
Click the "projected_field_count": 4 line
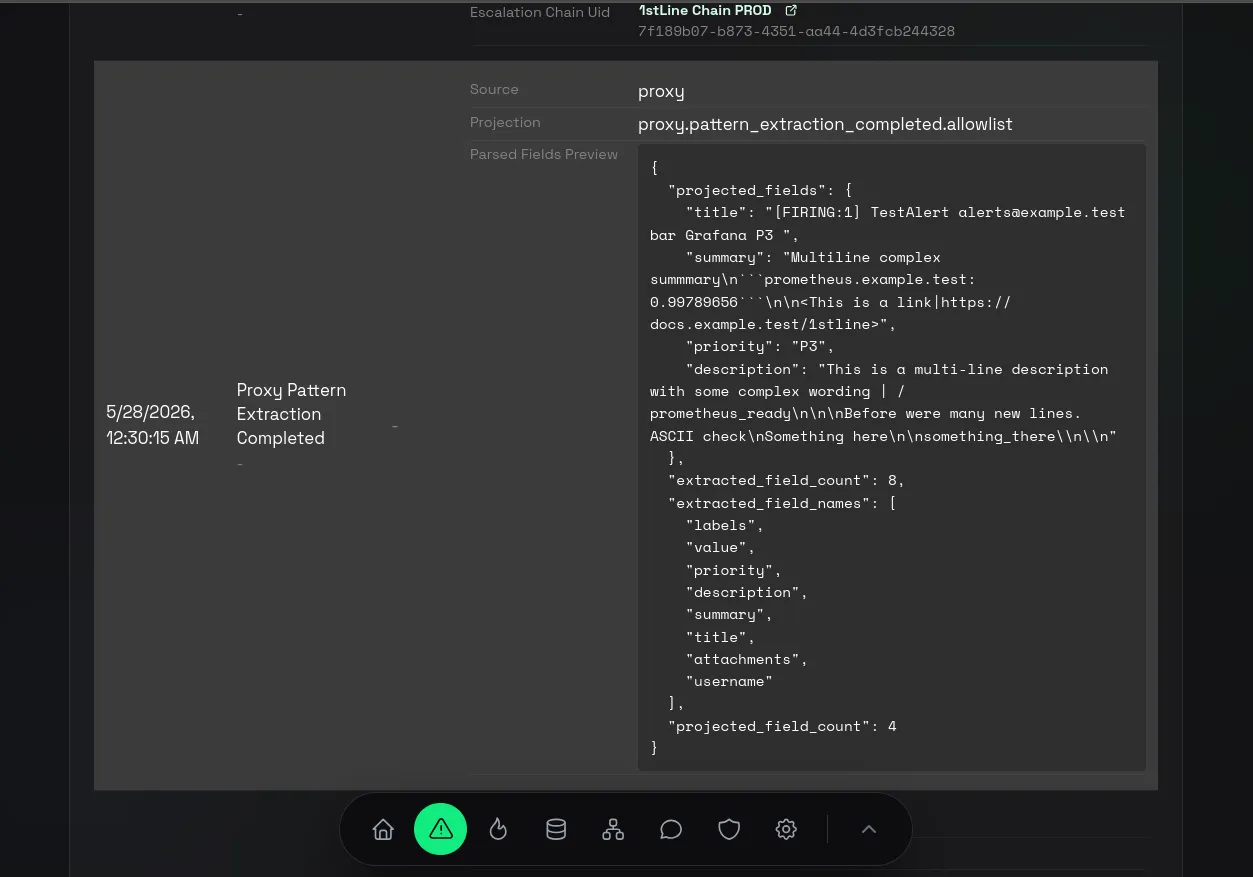point(782,727)
